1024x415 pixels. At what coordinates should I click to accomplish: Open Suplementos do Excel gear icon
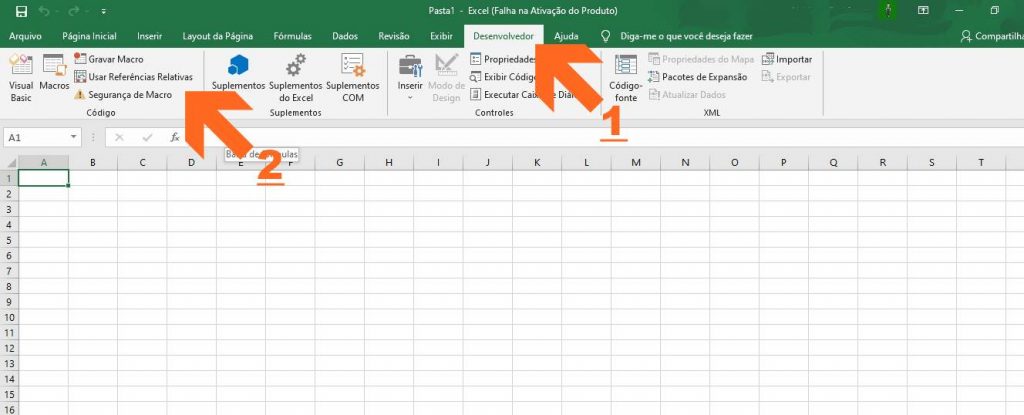[296, 65]
